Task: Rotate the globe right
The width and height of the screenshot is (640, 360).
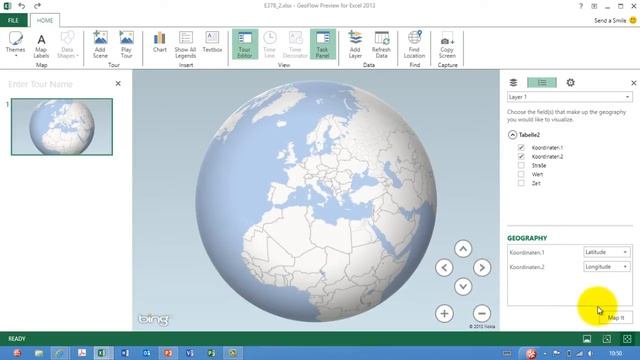Action: [482, 268]
